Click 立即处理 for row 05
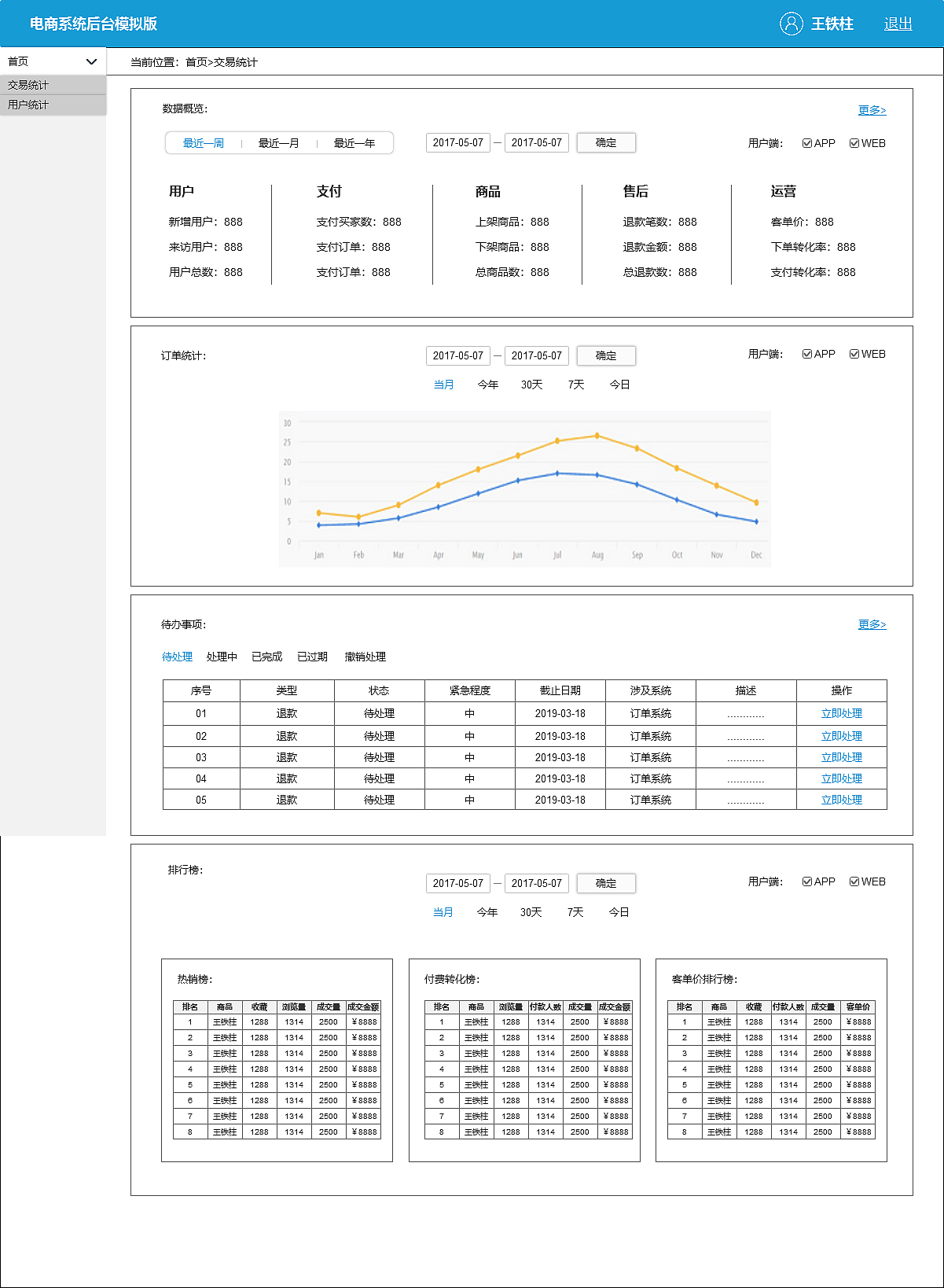944x1288 pixels. [x=842, y=800]
